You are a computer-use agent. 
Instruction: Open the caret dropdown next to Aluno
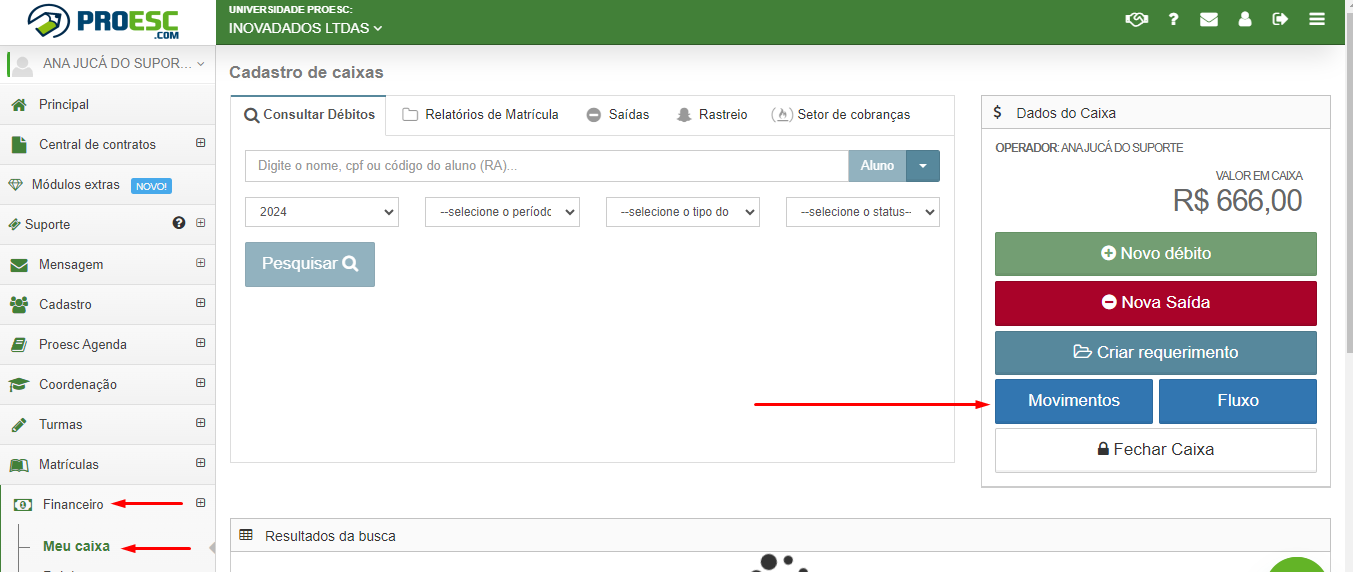(923, 166)
